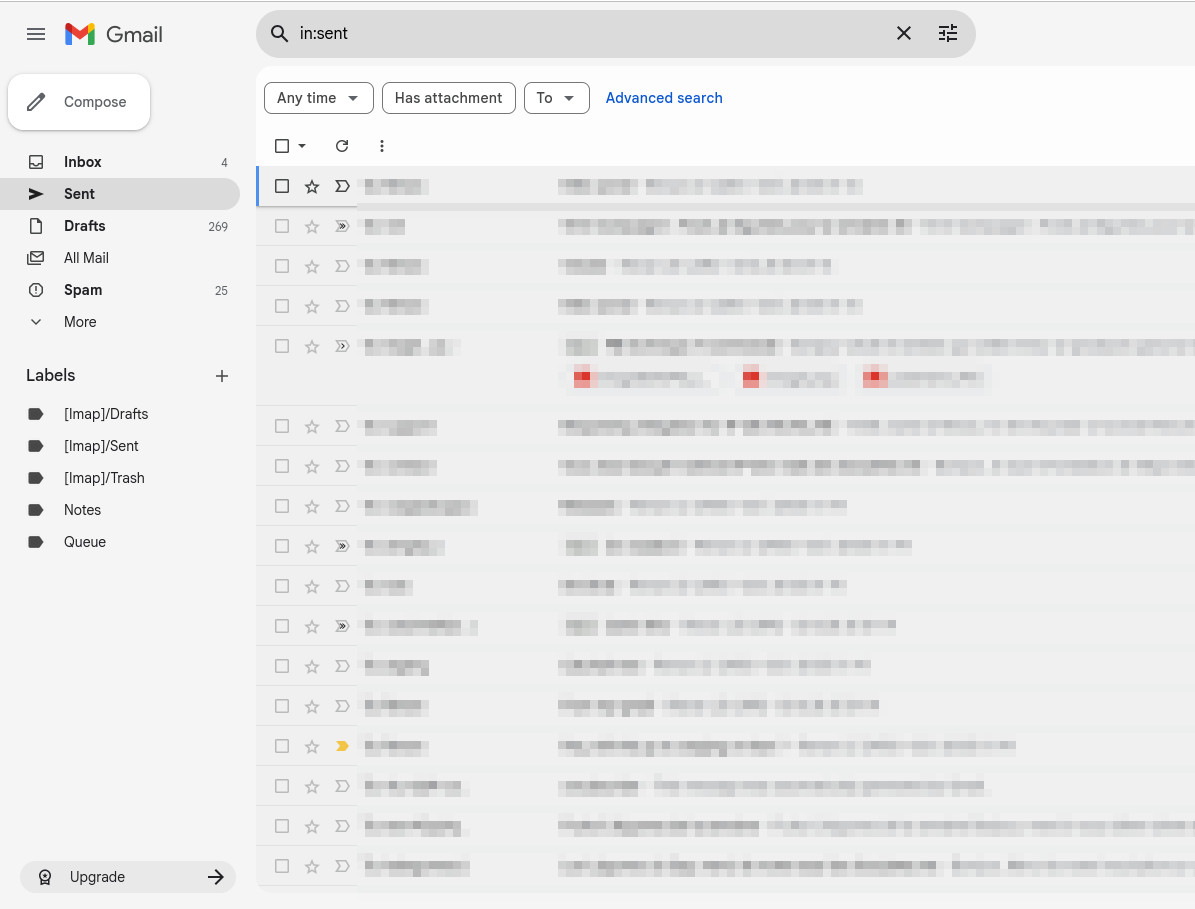This screenshot has width=1195, height=909.
Task: Tick the second email's checkbox
Action: (x=282, y=226)
